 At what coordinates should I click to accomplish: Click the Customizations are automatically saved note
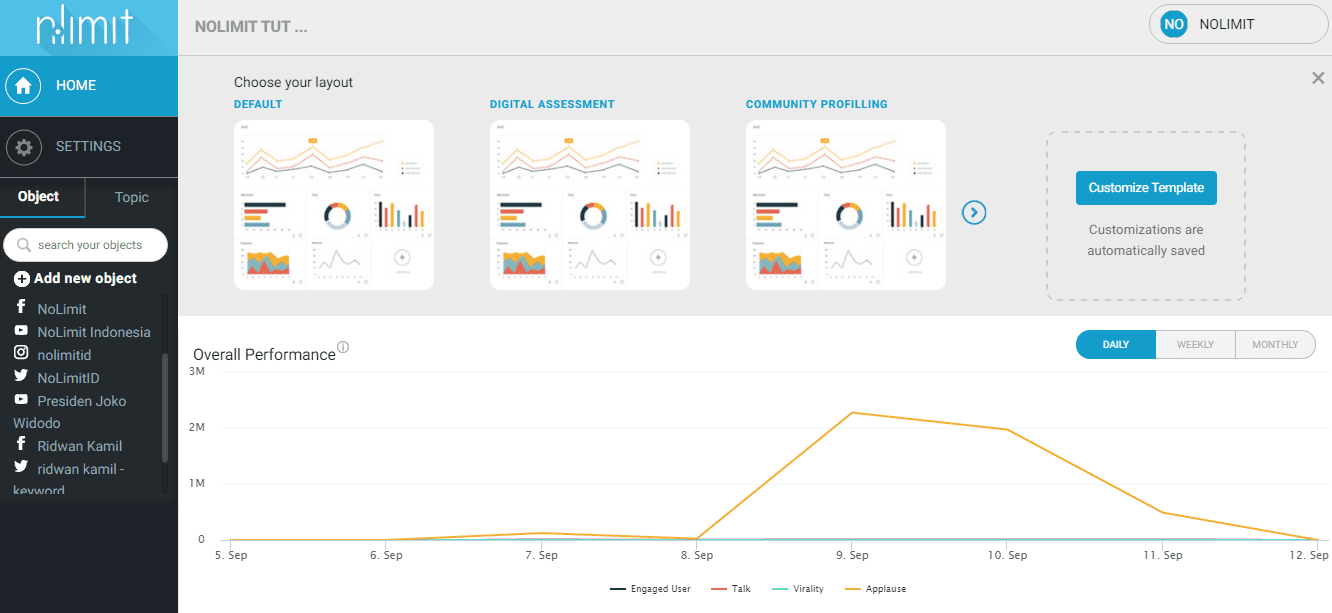(1146, 240)
